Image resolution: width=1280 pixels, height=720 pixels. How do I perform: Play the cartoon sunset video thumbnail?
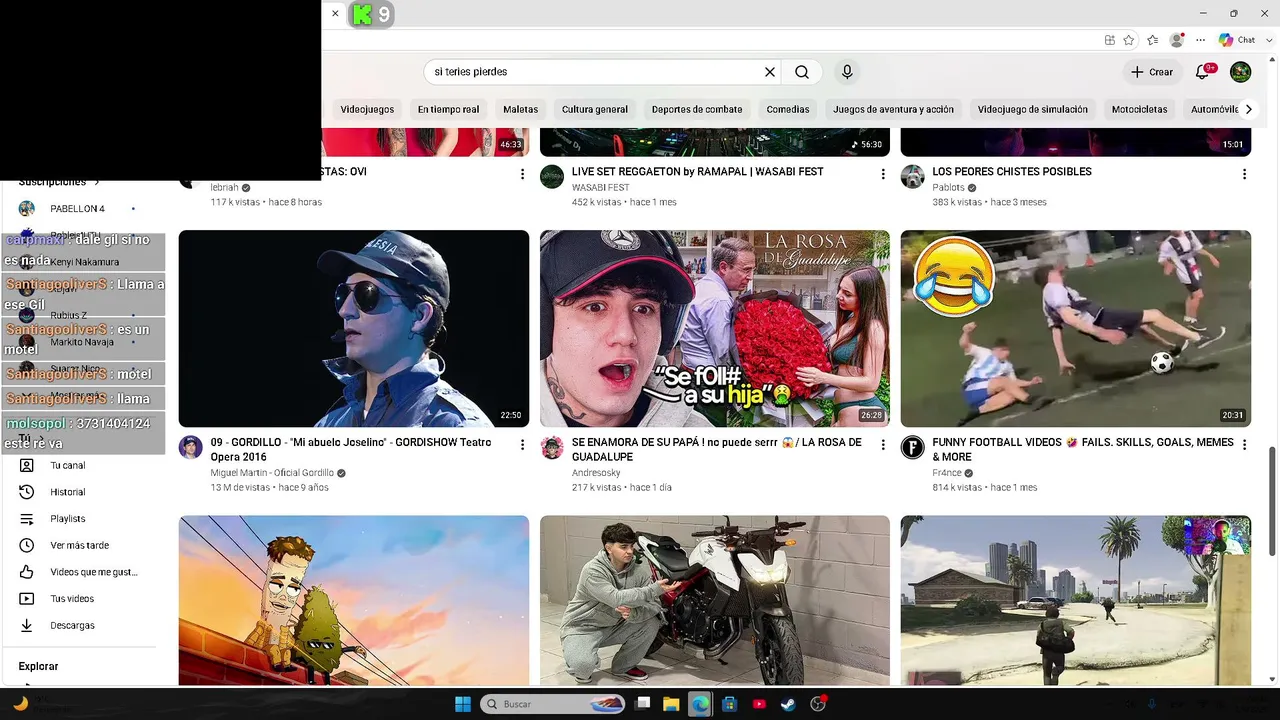[x=354, y=600]
